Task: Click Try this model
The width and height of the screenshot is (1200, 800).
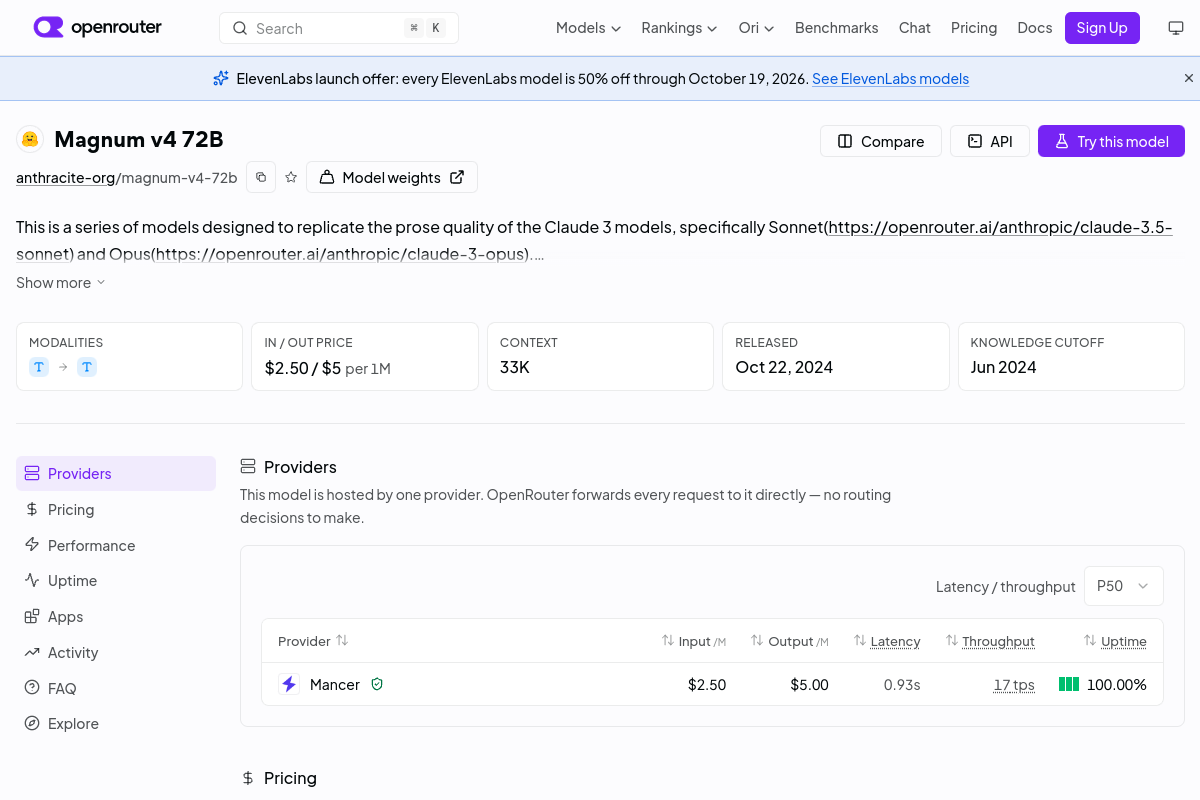Action: click(x=1111, y=141)
